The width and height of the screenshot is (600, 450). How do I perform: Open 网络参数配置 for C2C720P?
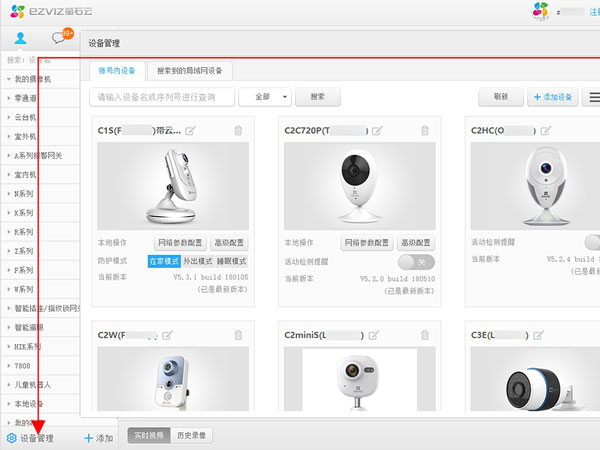tap(367, 243)
